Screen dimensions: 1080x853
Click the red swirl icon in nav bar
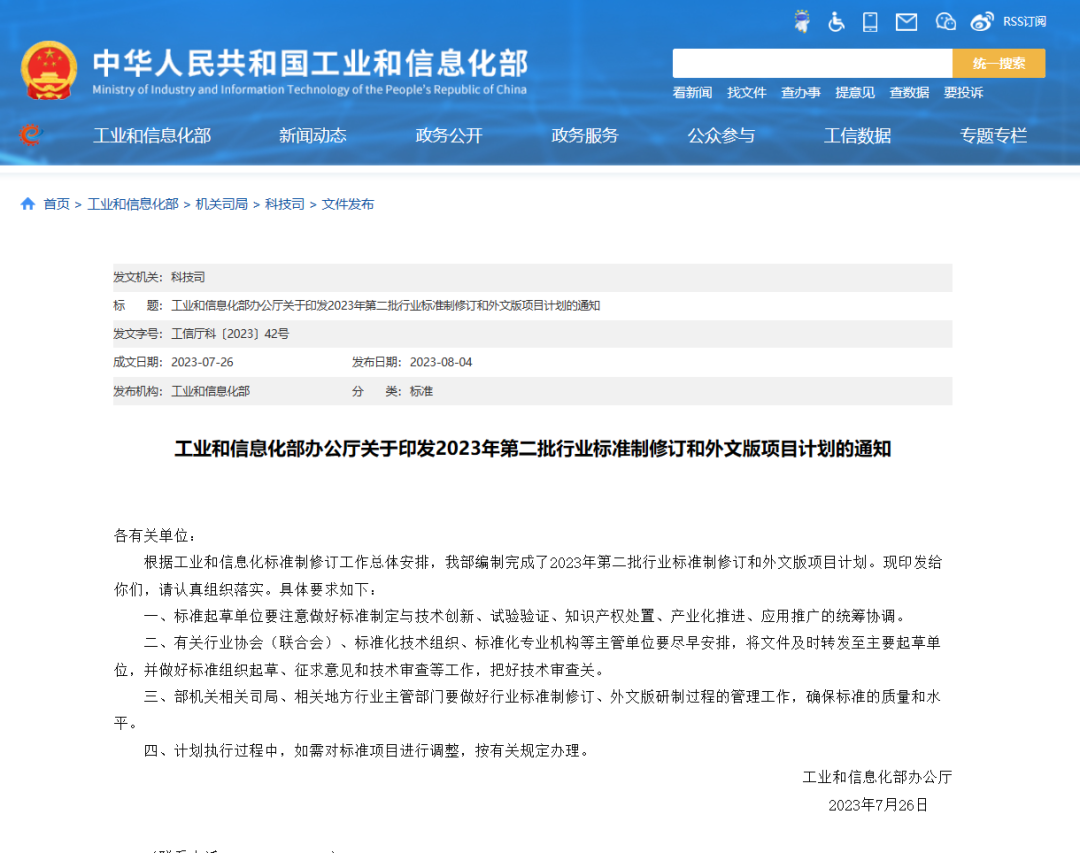(x=31, y=135)
